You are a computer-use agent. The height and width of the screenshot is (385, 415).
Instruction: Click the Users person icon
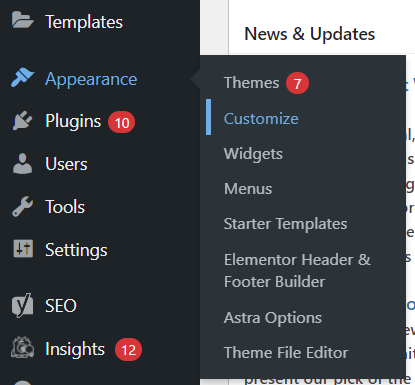point(23,164)
